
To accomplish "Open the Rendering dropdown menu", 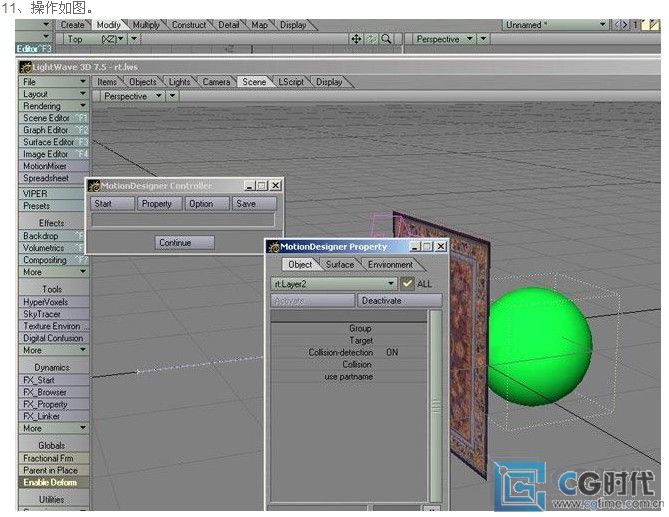I will [x=54, y=106].
